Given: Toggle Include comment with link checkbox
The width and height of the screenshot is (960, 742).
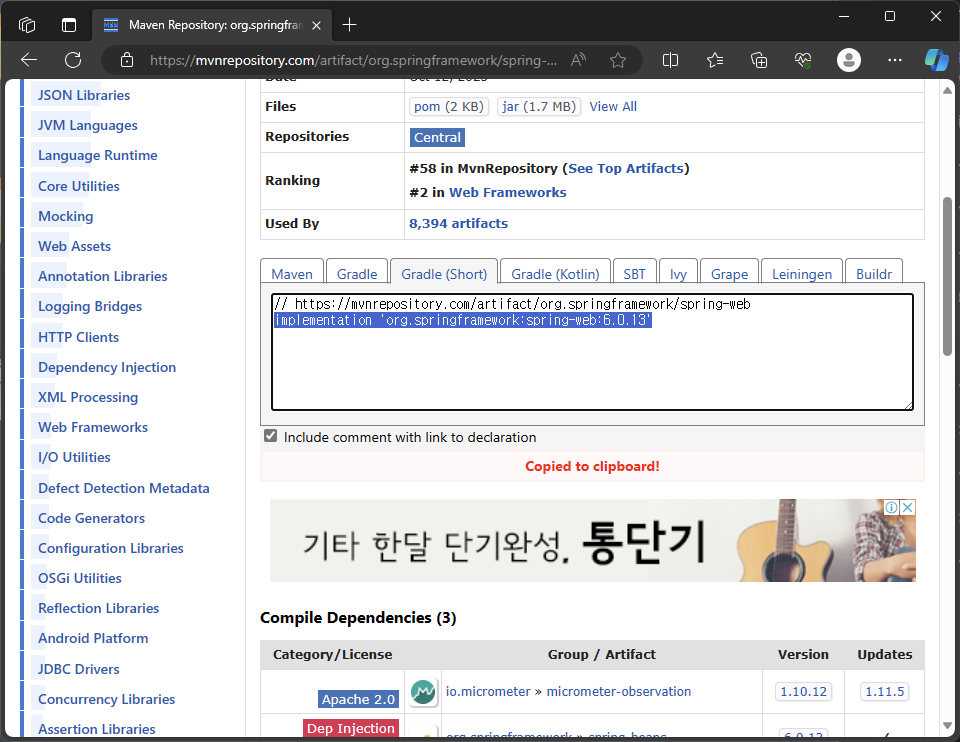Looking at the screenshot, I should pyautogui.click(x=271, y=436).
